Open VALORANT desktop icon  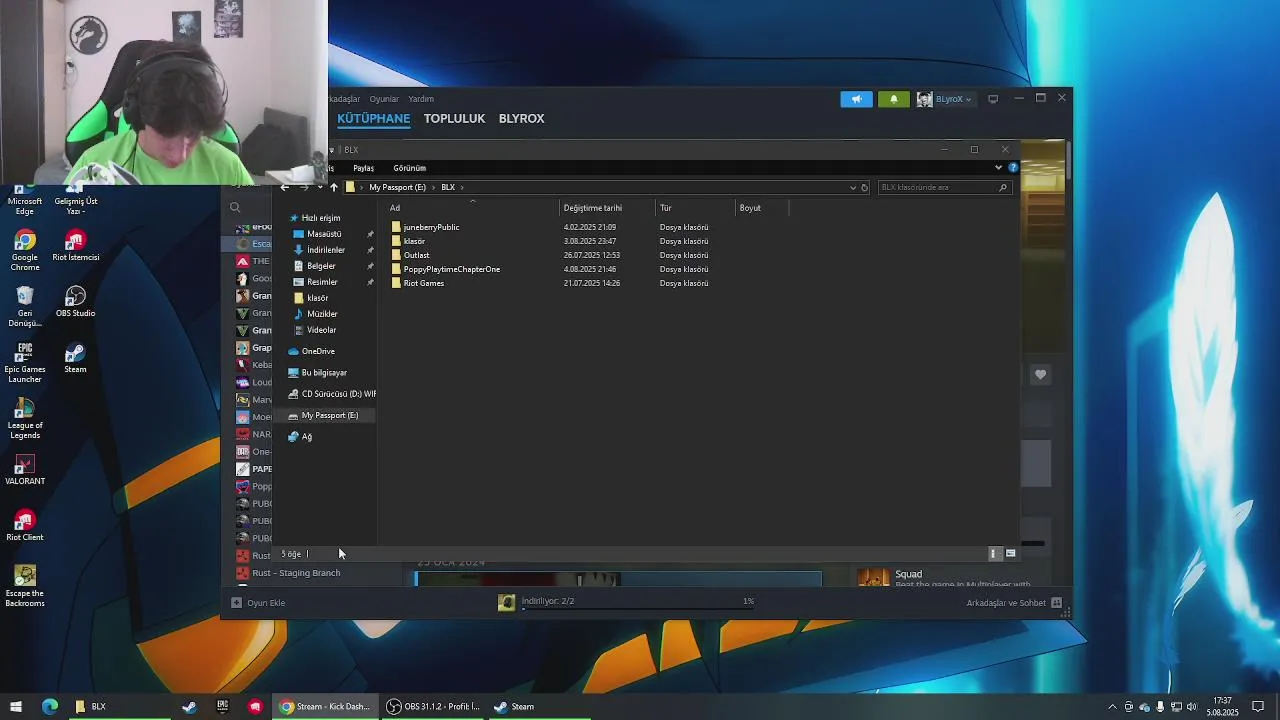point(25,470)
